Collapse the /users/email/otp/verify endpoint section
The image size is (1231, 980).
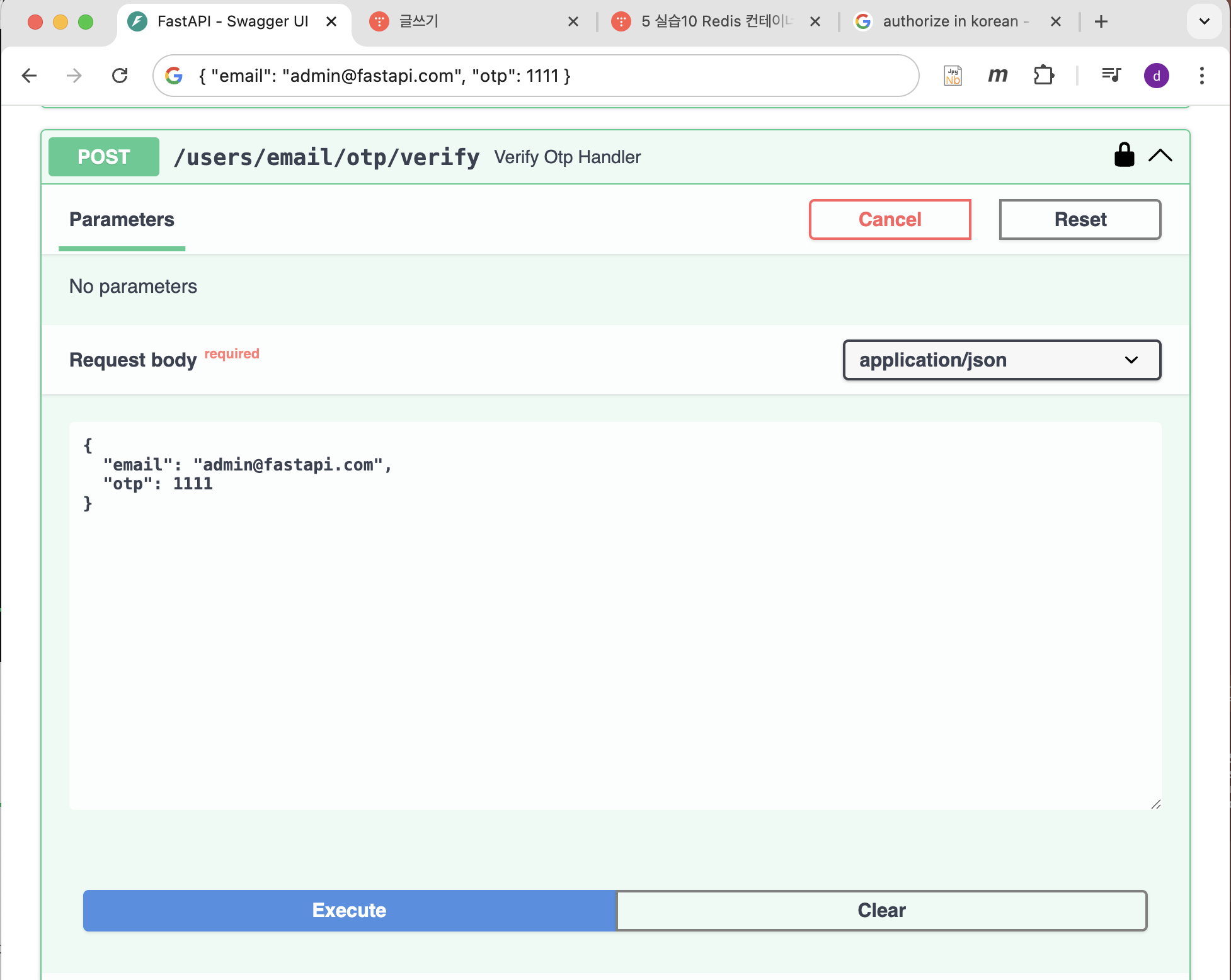1160,156
